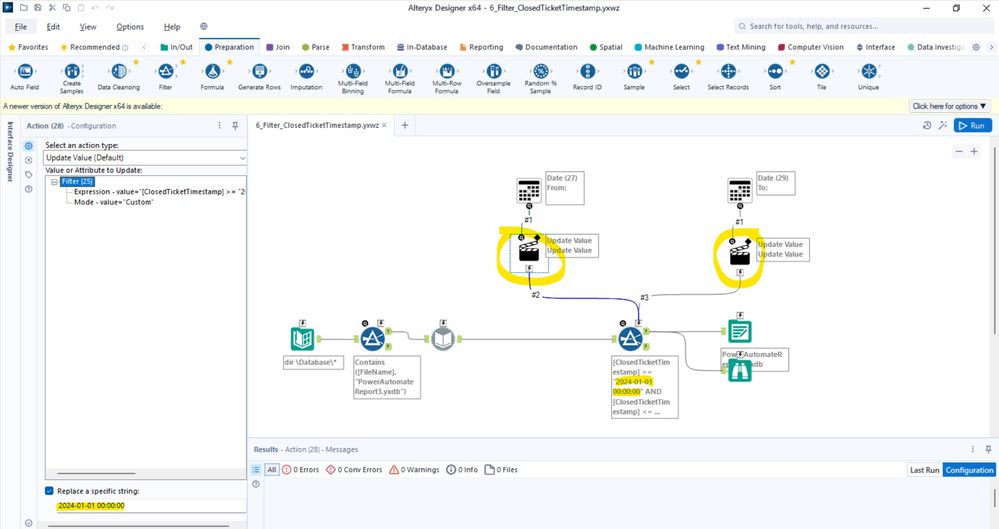The image size is (999, 529).
Task: Run the workflow
Action: [972, 126]
